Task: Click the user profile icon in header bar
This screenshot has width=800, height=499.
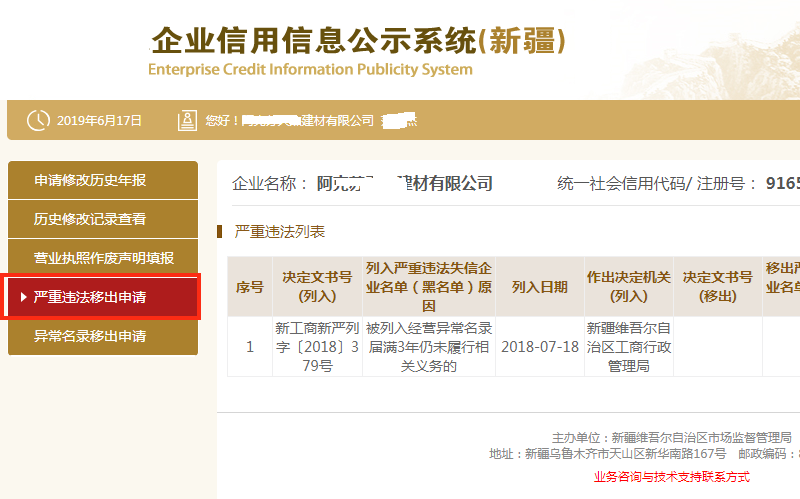Action: (186, 120)
